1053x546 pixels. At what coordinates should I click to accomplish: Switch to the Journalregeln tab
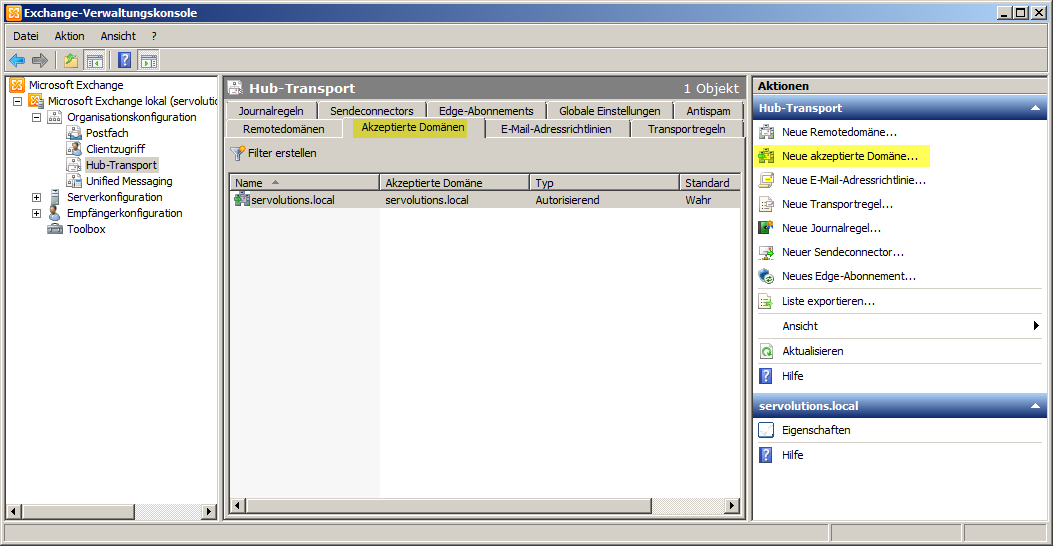[271, 111]
